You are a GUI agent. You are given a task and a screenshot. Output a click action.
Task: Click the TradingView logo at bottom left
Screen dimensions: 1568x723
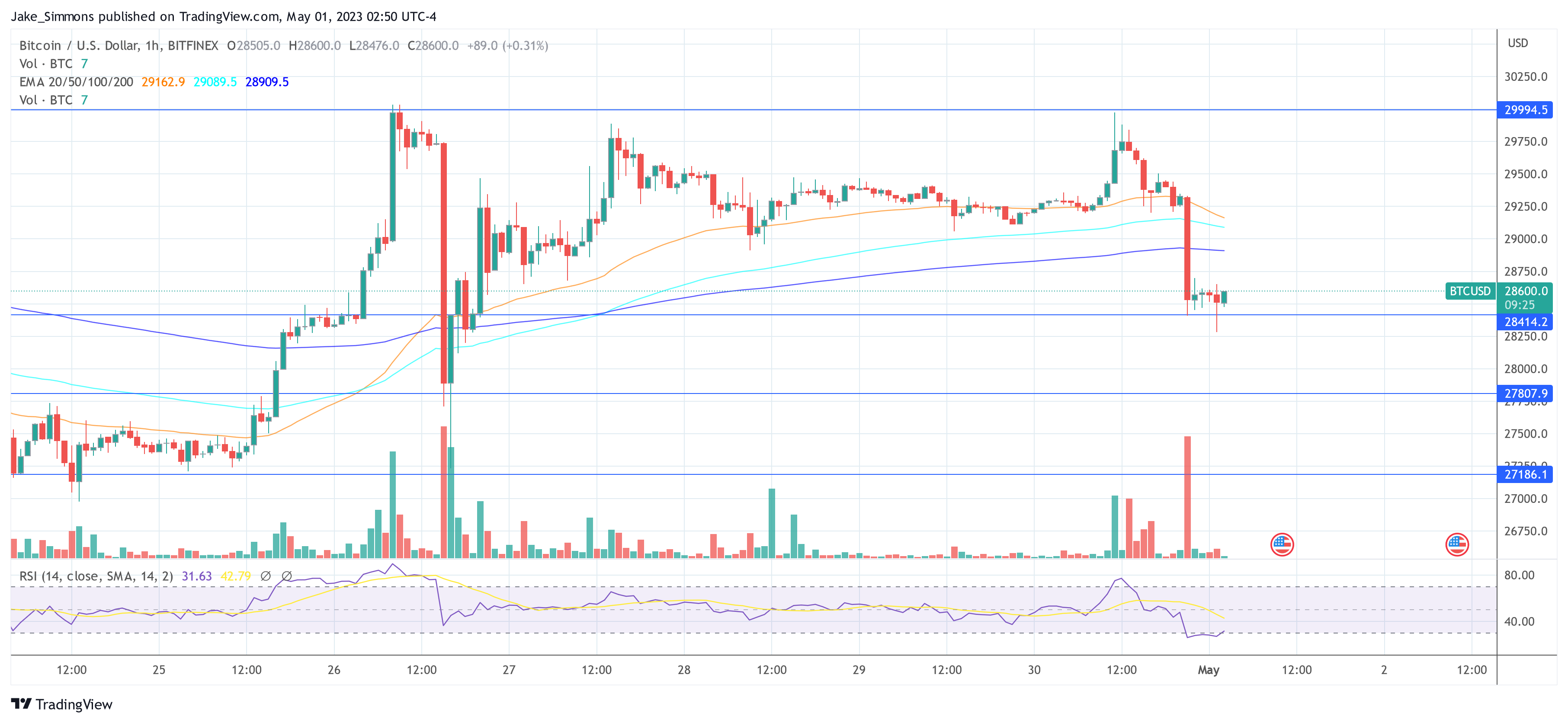(61, 704)
